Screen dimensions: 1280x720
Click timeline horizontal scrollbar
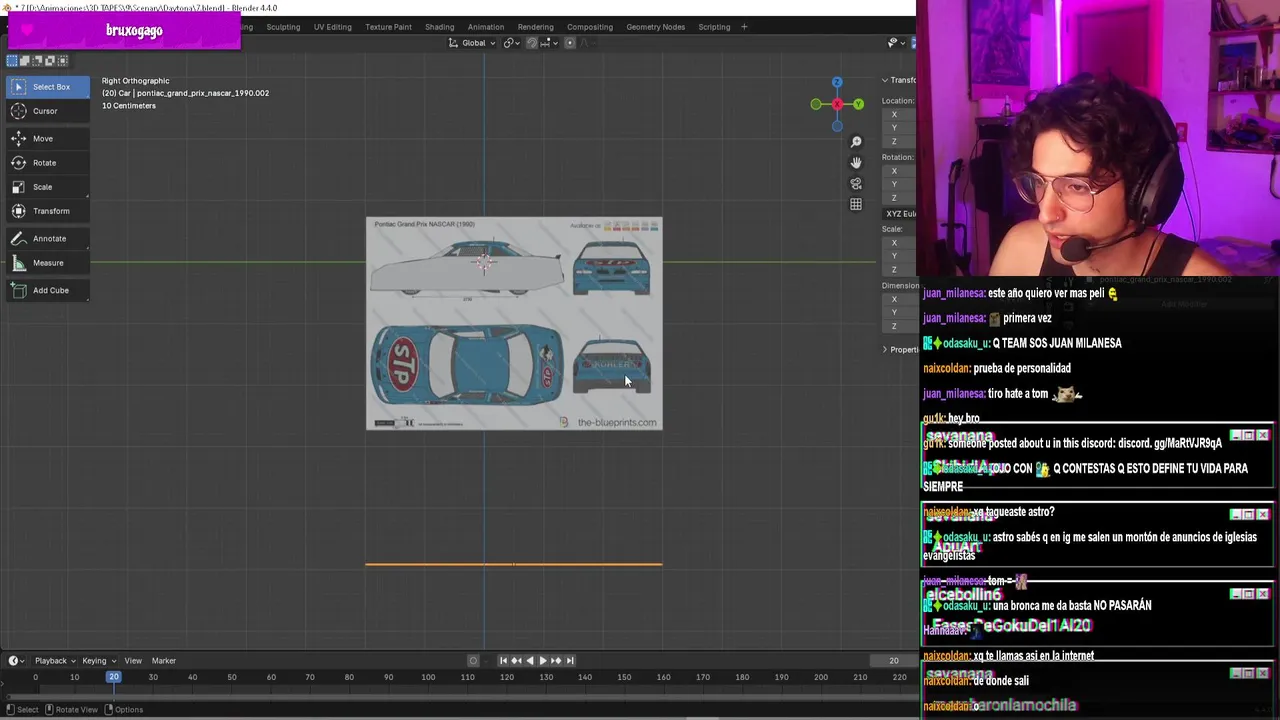[x=458, y=695]
